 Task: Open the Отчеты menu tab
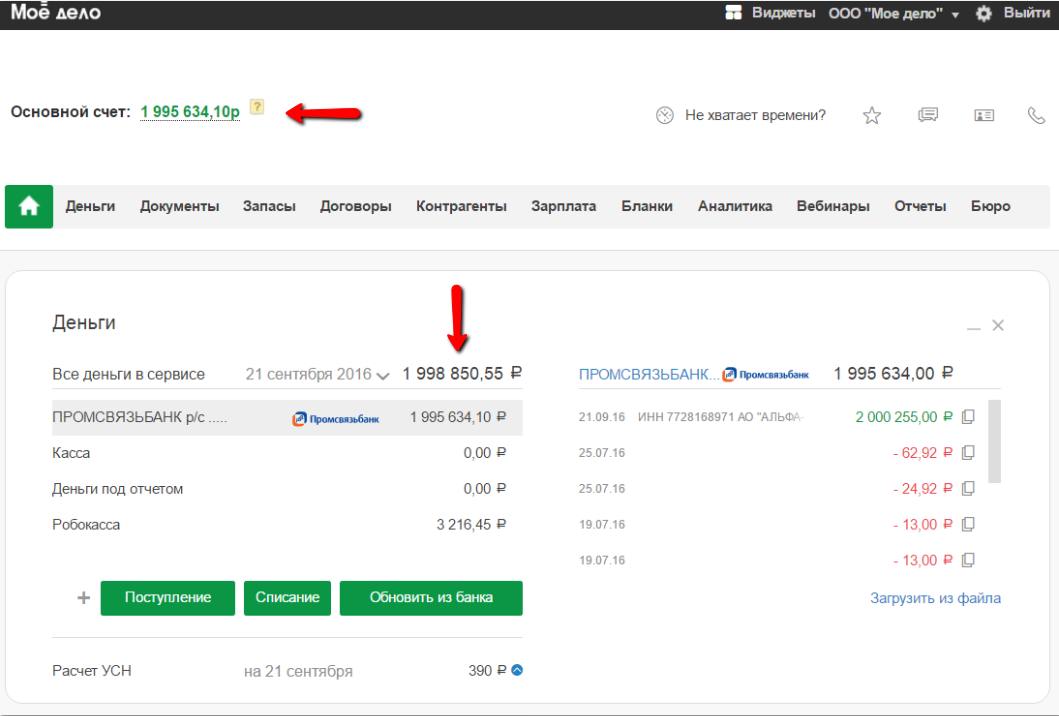(921, 206)
